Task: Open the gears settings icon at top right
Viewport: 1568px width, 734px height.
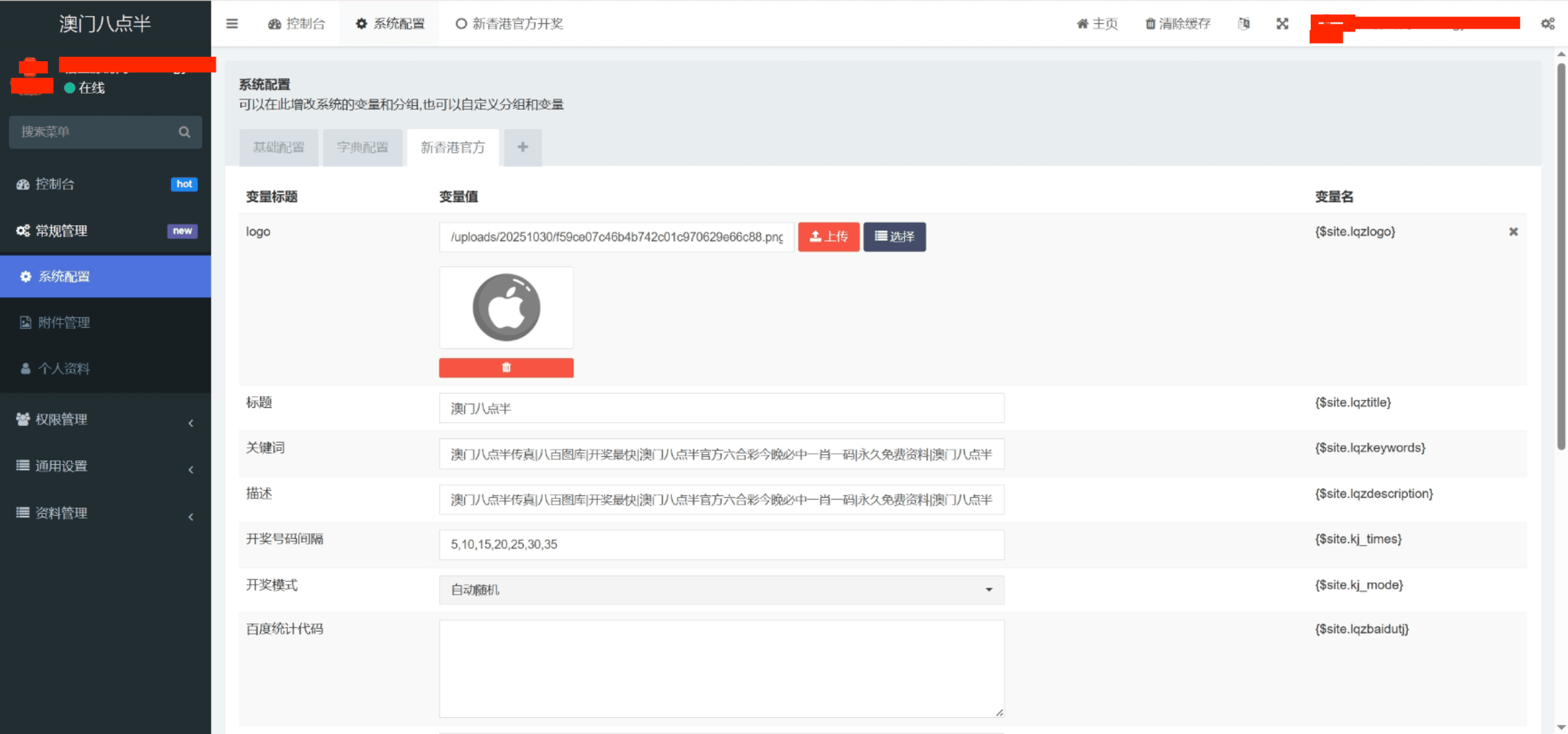Action: 1547,24
